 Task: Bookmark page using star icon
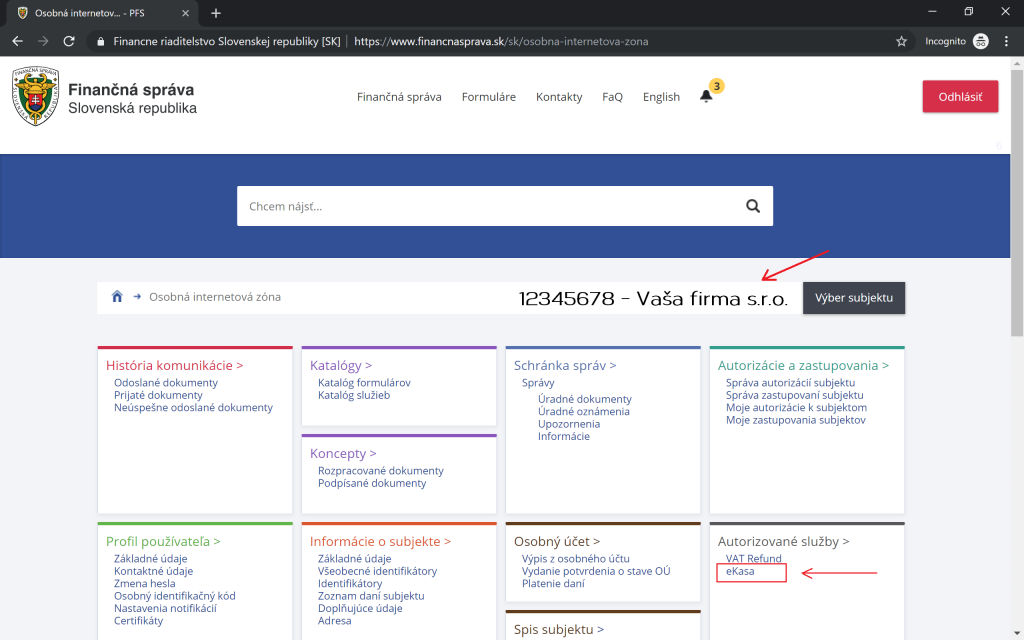pyautogui.click(x=901, y=41)
